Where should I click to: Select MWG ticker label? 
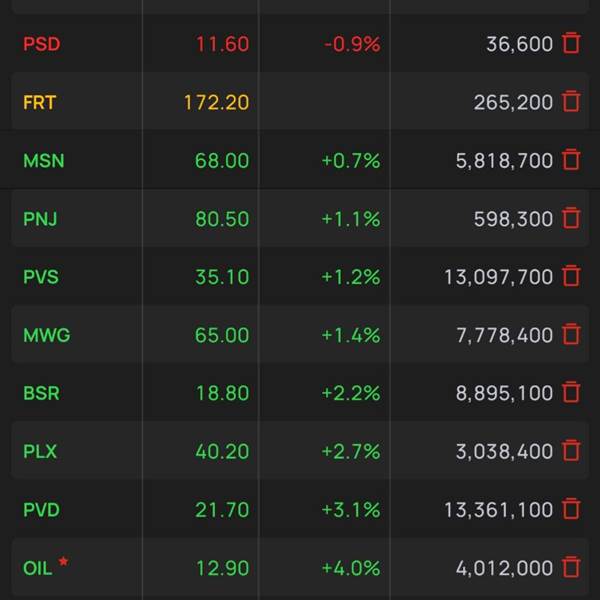[47, 335]
